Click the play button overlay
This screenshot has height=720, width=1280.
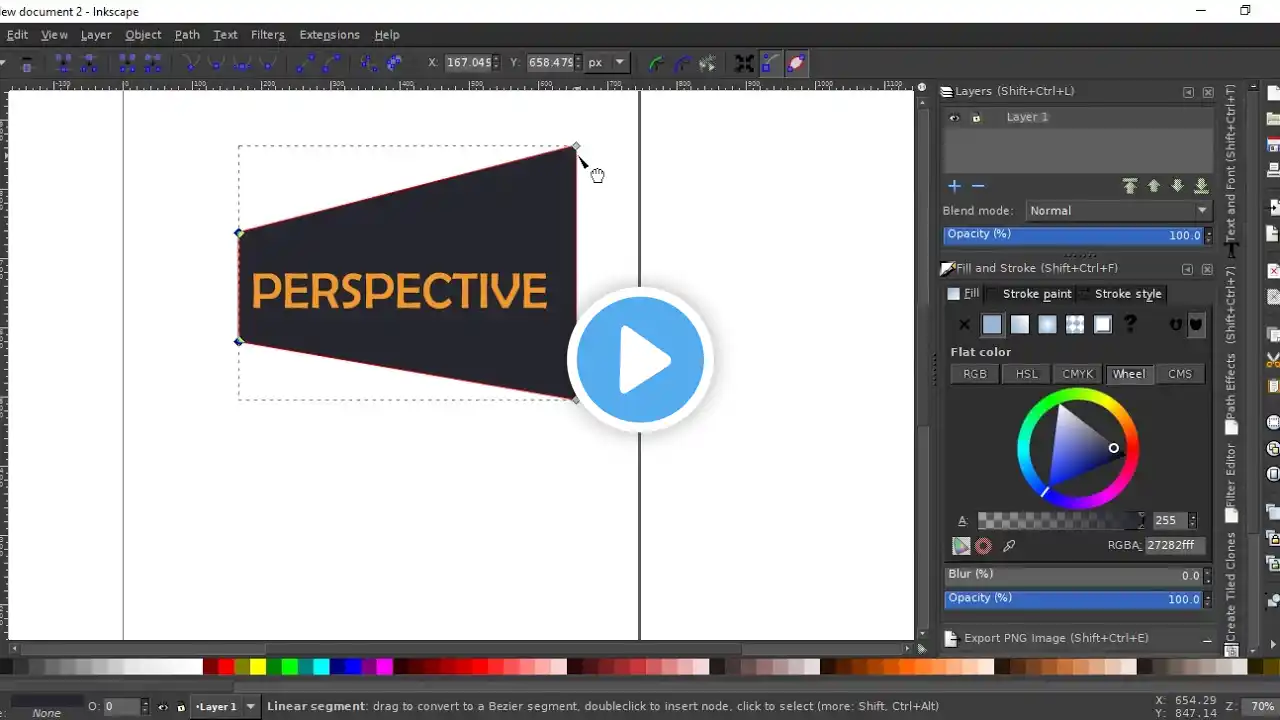click(x=640, y=360)
